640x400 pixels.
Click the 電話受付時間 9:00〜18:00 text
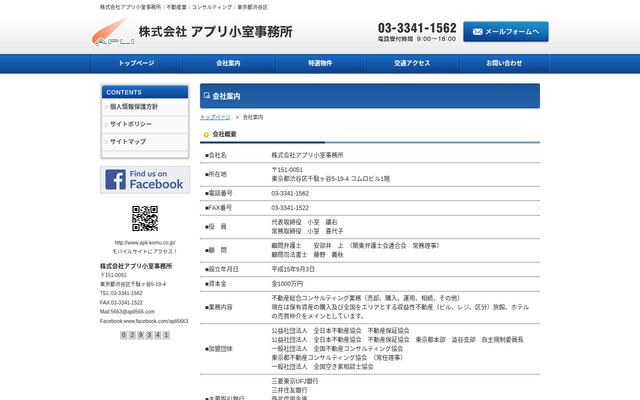pyautogui.click(x=417, y=39)
